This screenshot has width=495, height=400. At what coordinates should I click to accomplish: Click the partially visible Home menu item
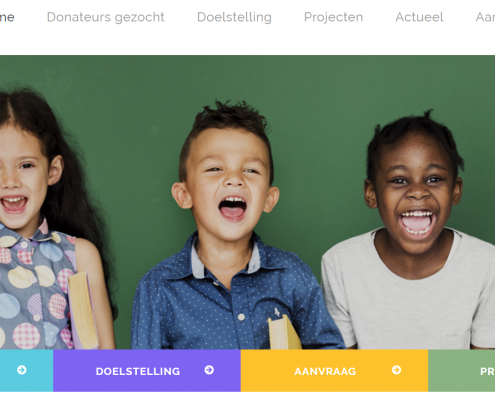[x=7, y=17]
